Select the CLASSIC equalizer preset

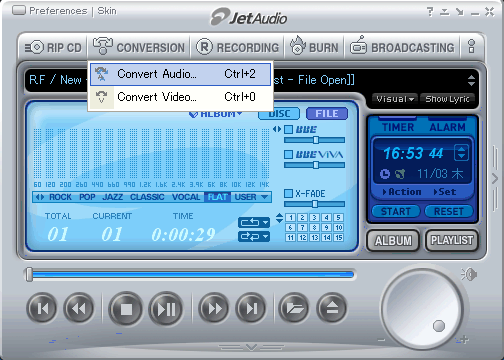[x=147, y=197]
